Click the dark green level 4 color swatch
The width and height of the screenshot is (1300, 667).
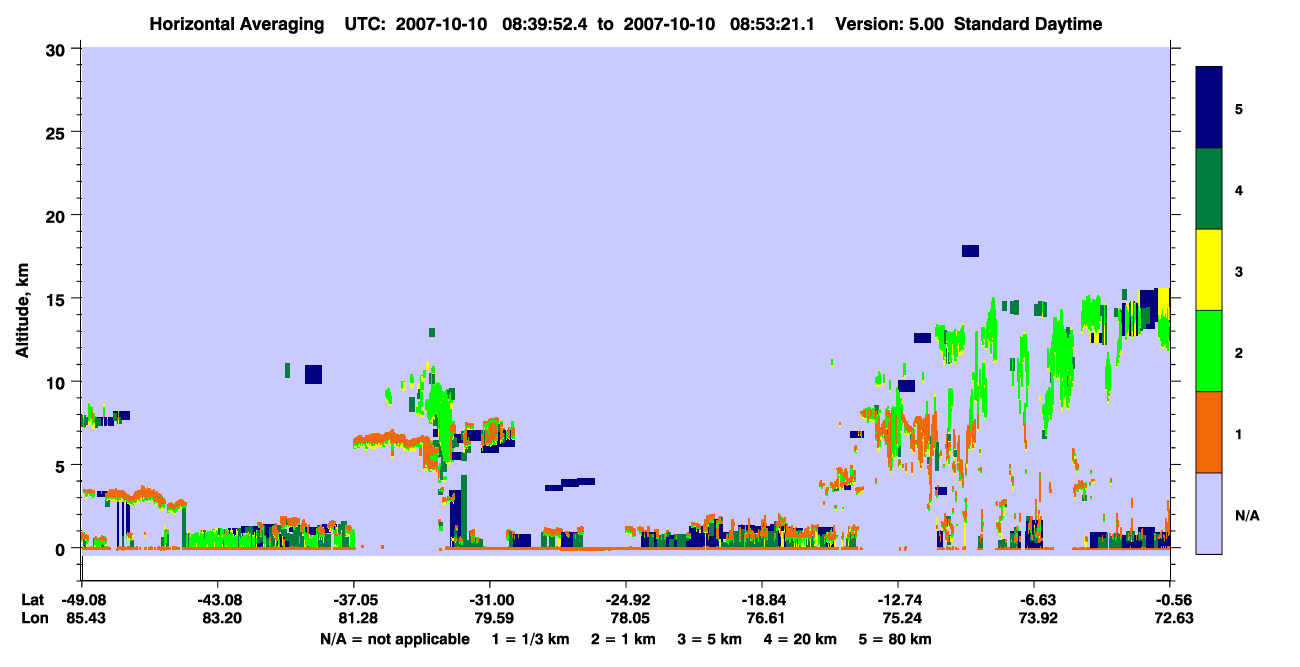(x=1209, y=189)
